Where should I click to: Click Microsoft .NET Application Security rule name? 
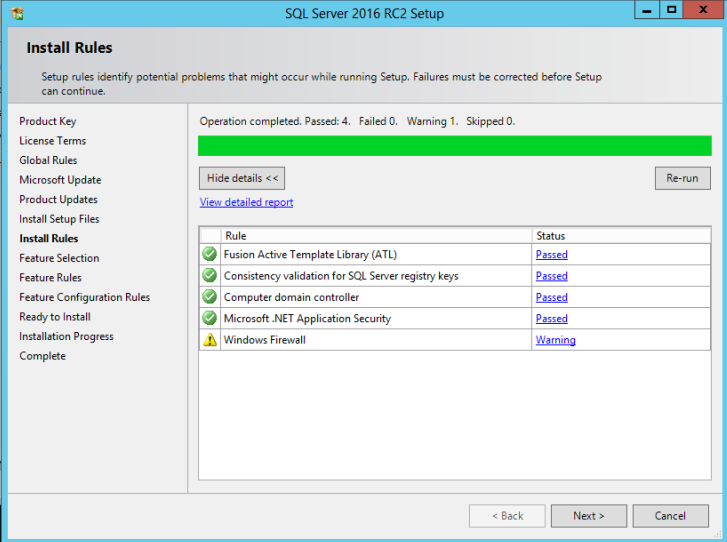pos(307,319)
